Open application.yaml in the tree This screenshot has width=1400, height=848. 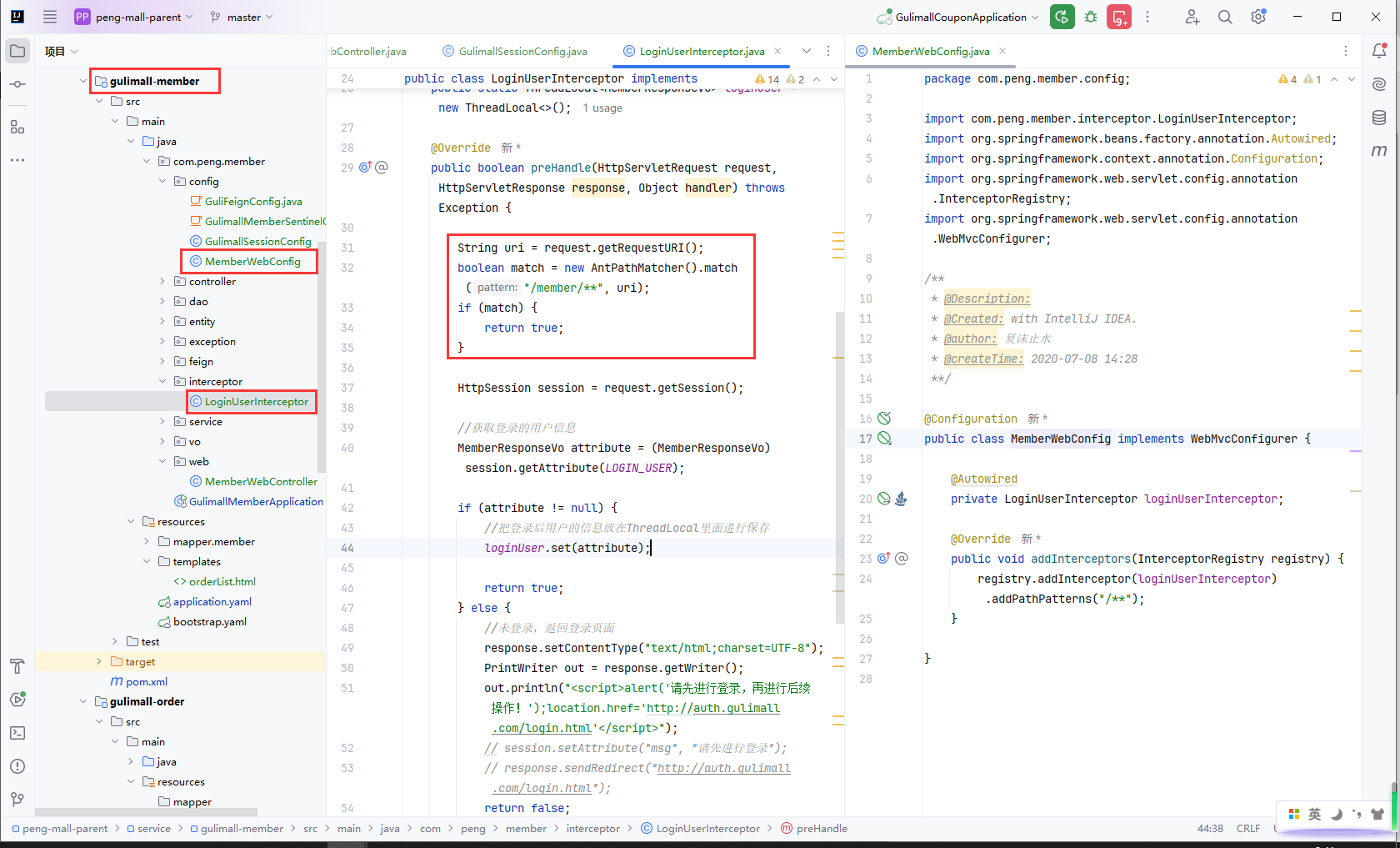[x=212, y=601]
